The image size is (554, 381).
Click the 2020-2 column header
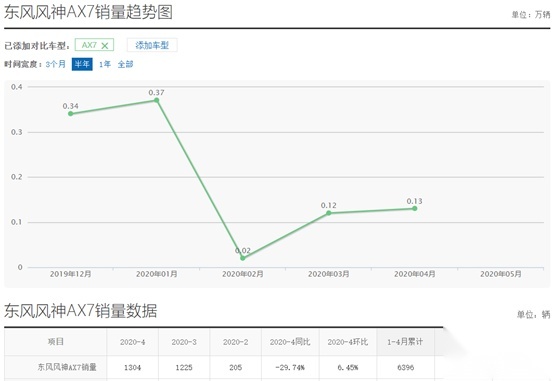tap(235, 342)
